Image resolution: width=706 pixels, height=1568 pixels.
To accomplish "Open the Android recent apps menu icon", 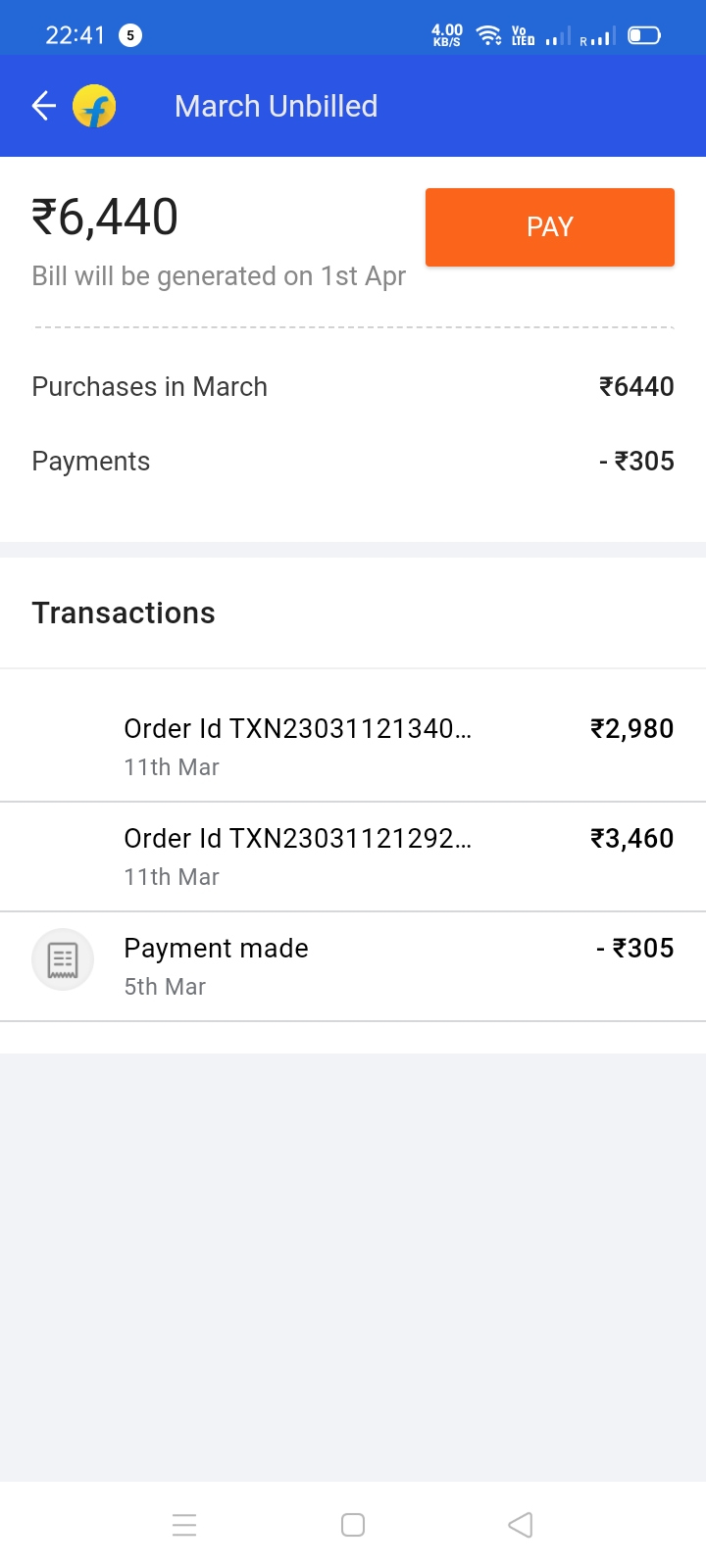I will pos(184,1525).
